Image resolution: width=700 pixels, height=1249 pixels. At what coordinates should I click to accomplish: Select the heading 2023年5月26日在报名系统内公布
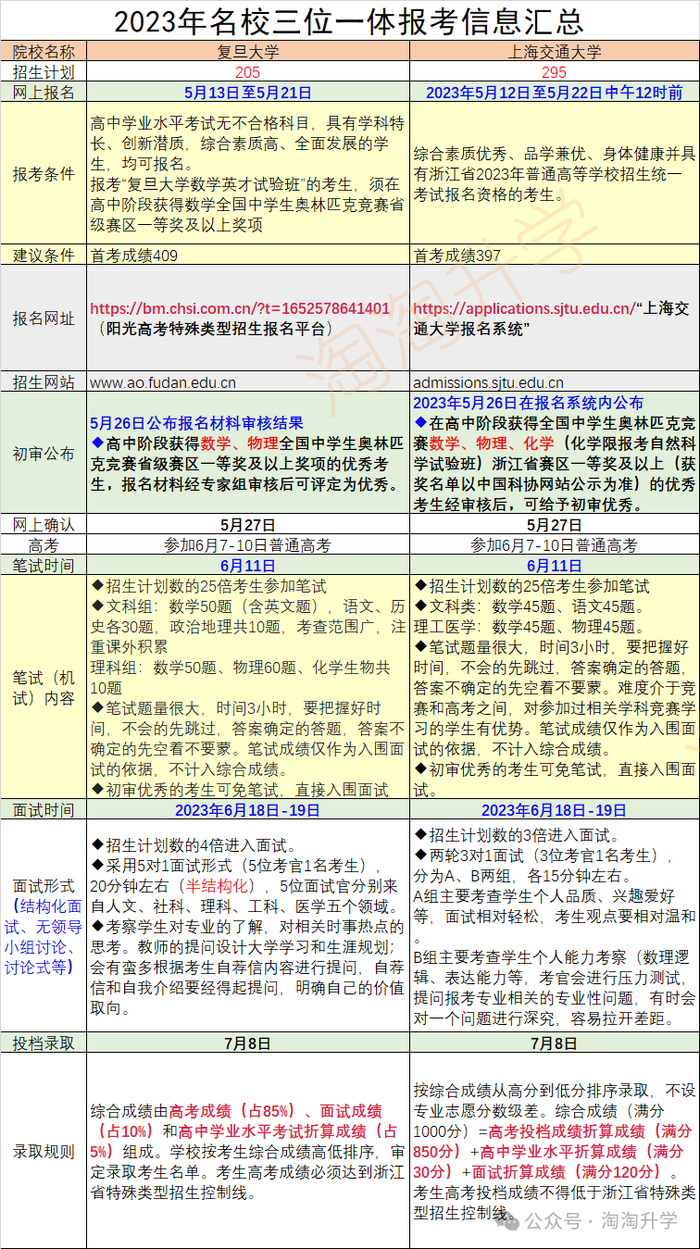point(528,402)
